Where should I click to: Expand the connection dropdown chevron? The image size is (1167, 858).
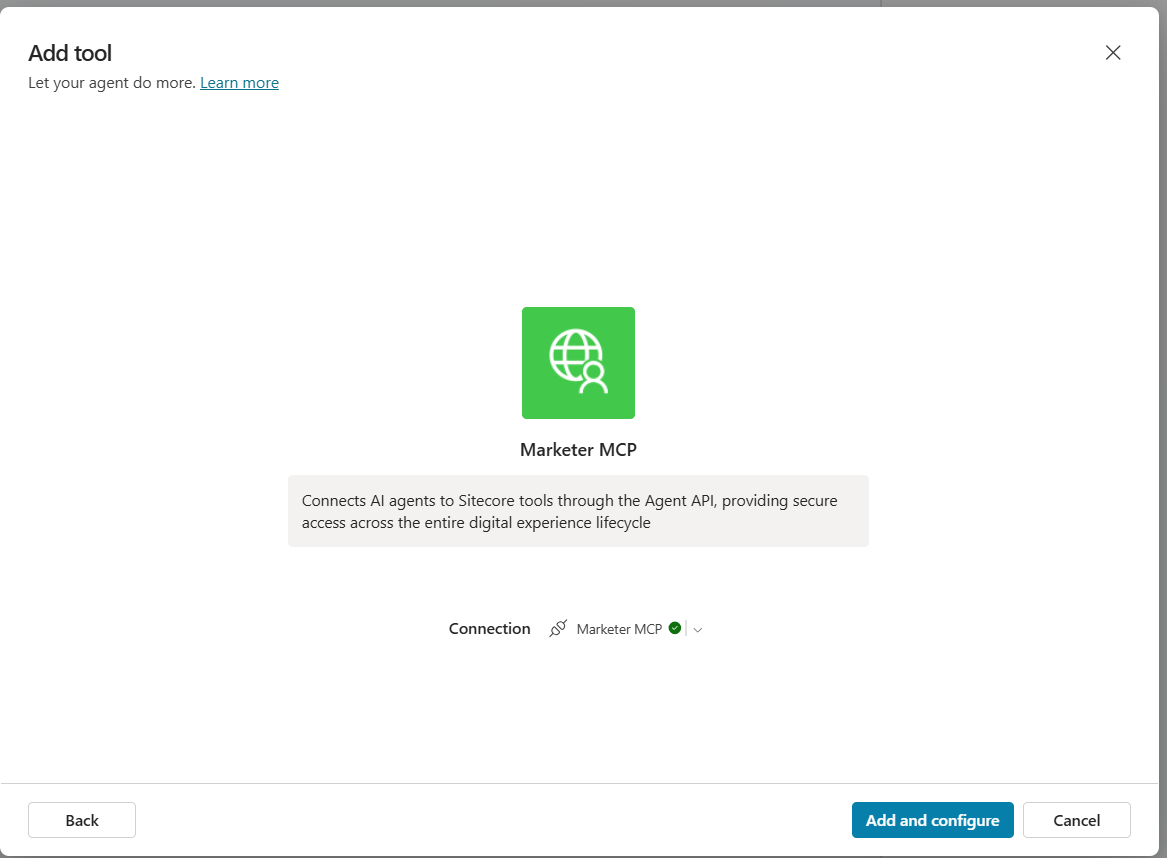698,630
